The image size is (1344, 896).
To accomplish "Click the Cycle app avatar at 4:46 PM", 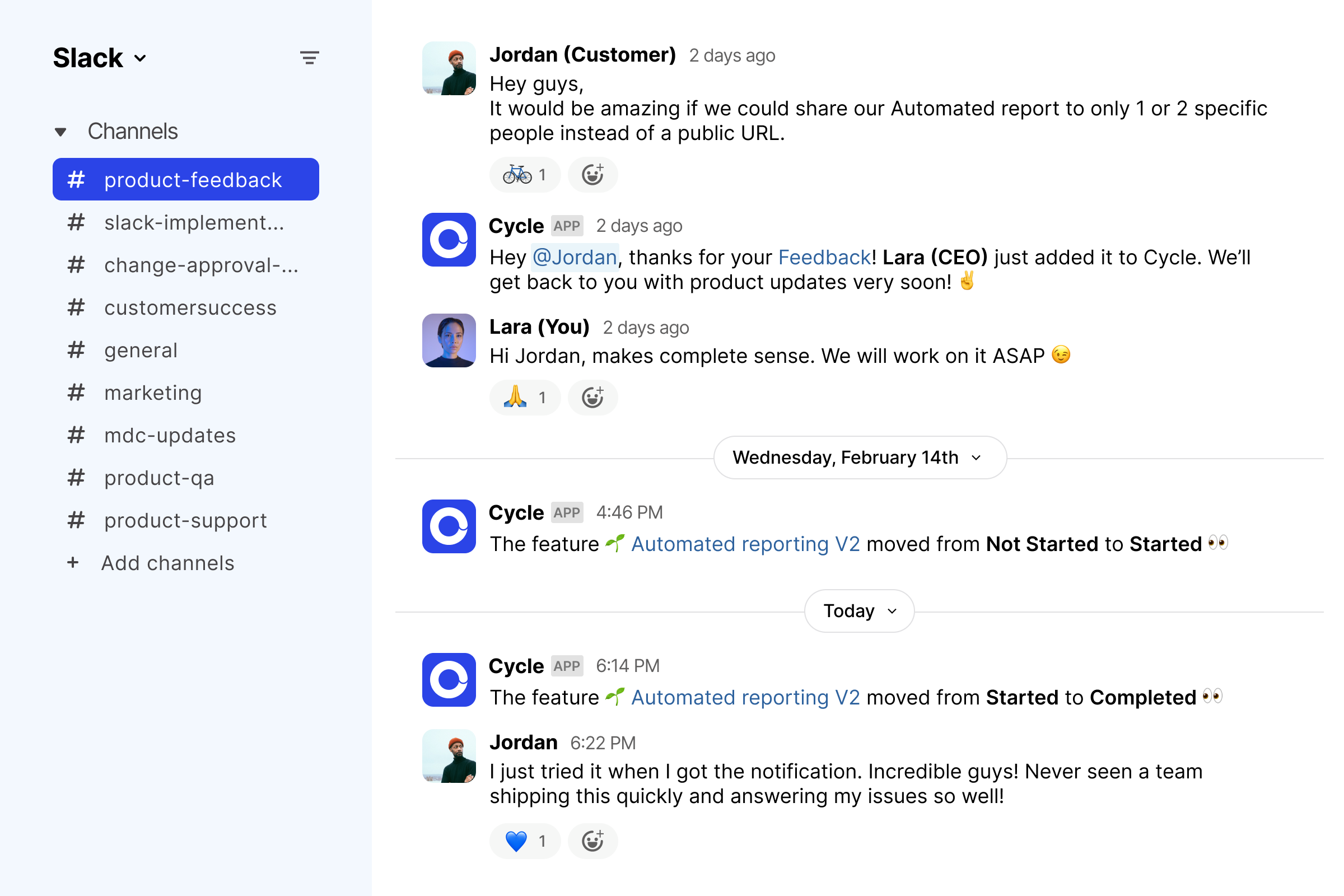I will coord(449,526).
